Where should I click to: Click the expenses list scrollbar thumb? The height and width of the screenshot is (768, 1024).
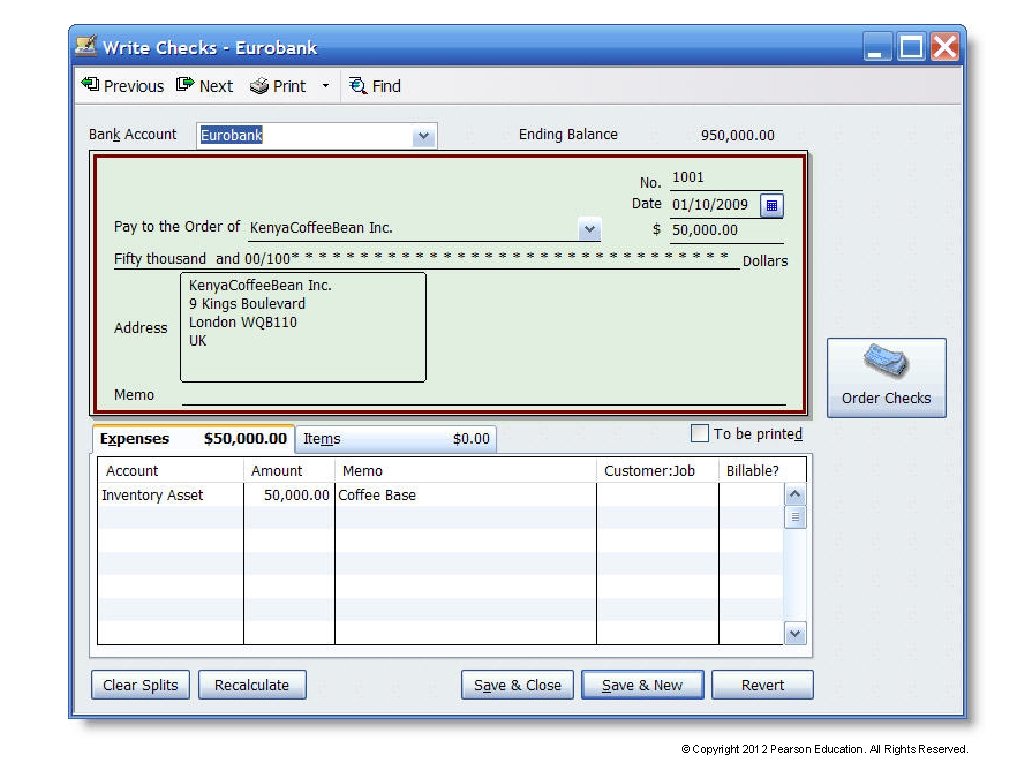[x=795, y=517]
